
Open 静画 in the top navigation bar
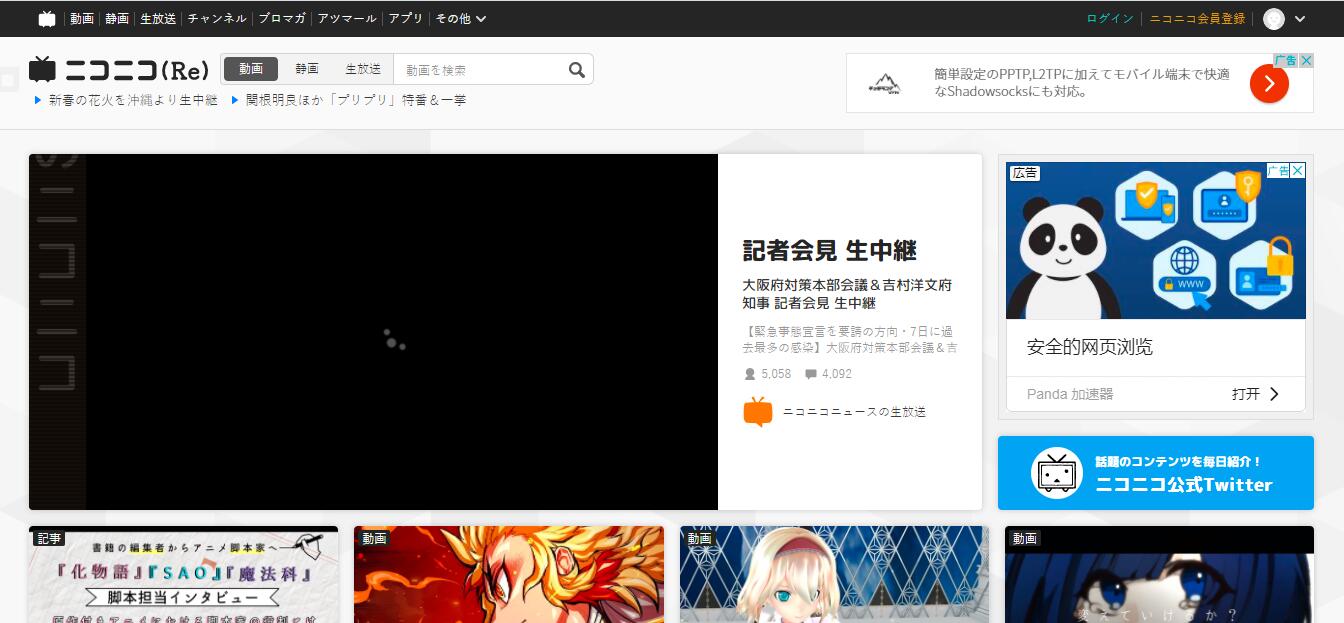click(x=117, y=19)
